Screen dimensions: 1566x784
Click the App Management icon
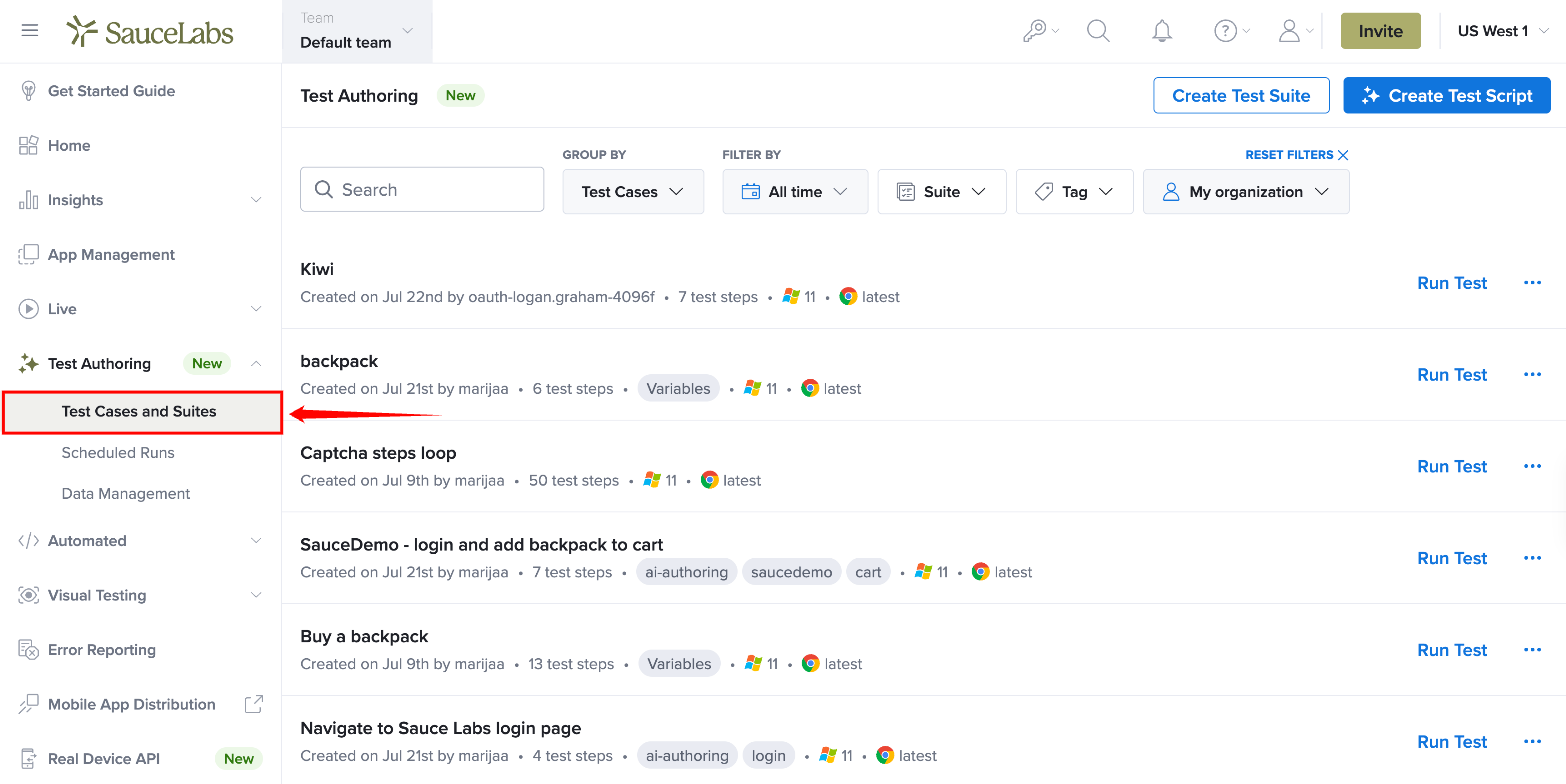tap(28, 255)
